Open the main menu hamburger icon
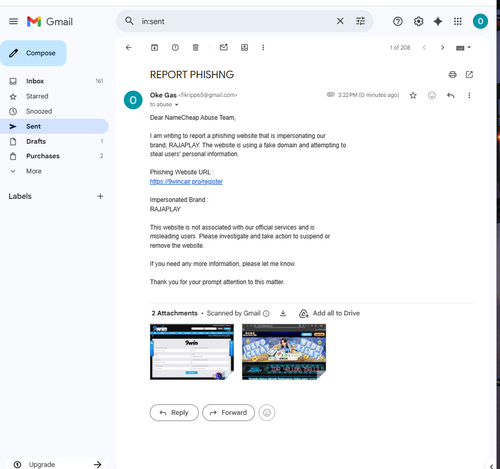Image resolution: width=500 pixels, height=469 pixels. [13, 22]
